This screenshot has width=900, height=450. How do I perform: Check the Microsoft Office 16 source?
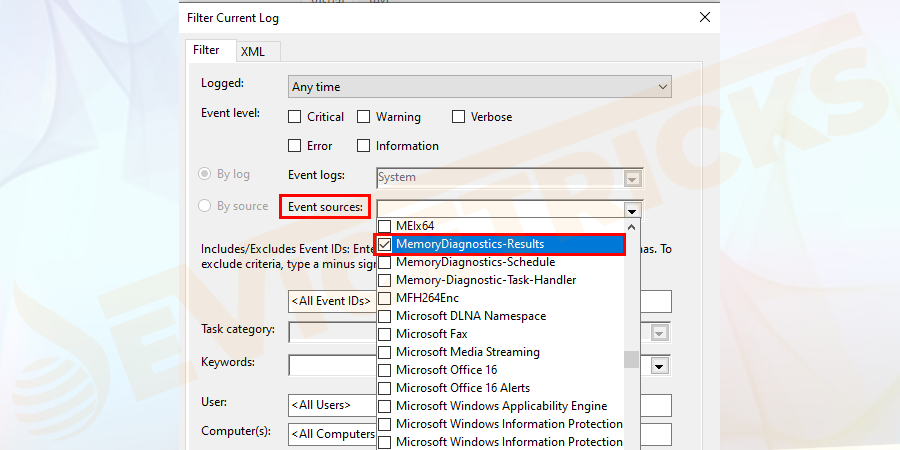(385, 370)
